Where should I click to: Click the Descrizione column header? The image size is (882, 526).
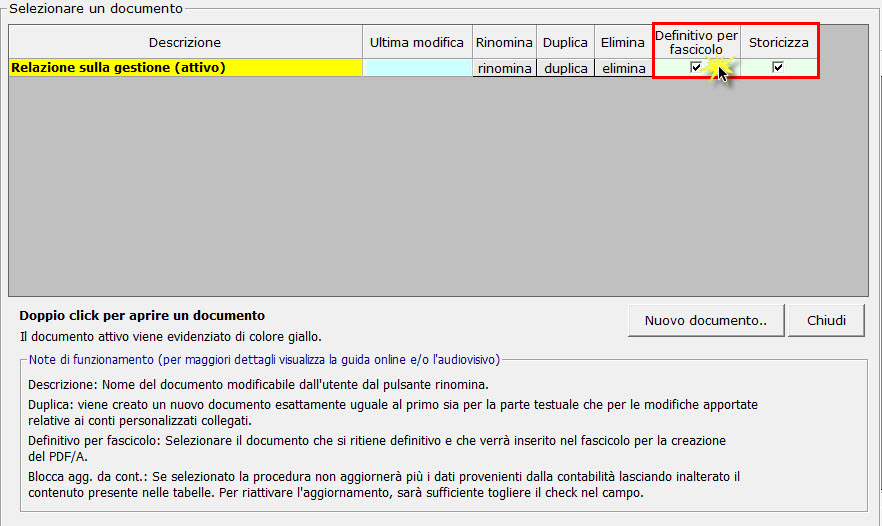pyautogui.click(x=185, y=43)
